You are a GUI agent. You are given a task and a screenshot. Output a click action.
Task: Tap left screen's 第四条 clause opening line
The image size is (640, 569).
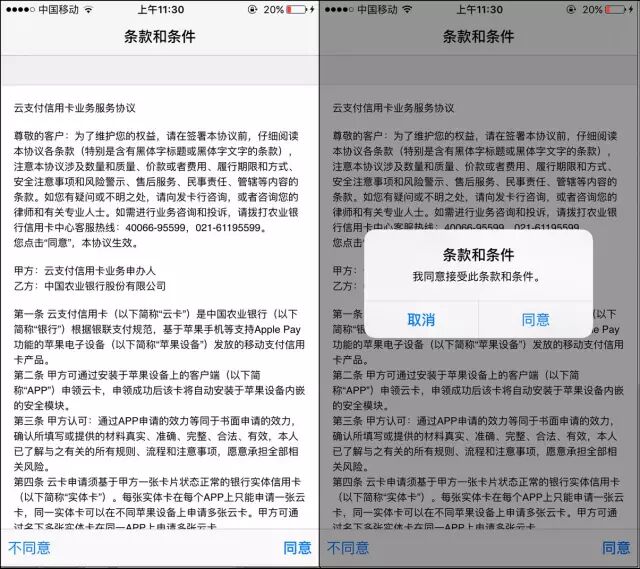click(157, 482)
